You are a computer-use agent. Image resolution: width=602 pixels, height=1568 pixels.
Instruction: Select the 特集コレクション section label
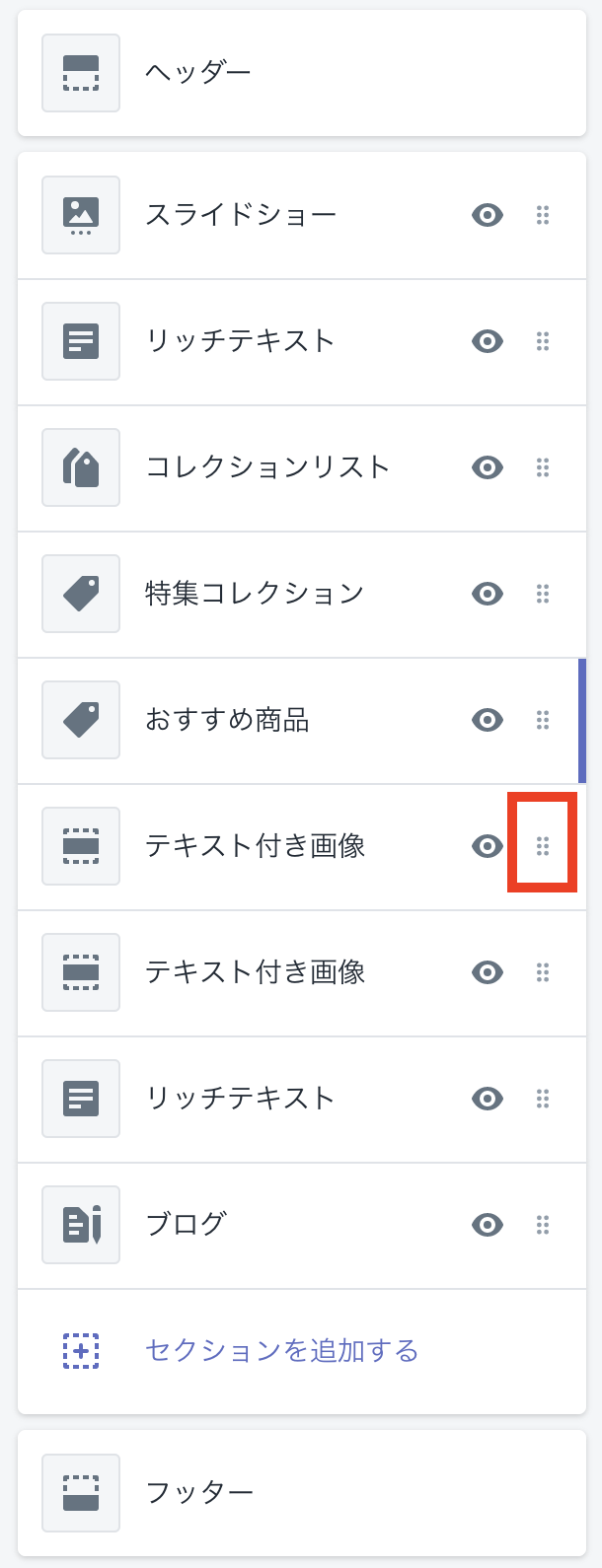[255, 594]
